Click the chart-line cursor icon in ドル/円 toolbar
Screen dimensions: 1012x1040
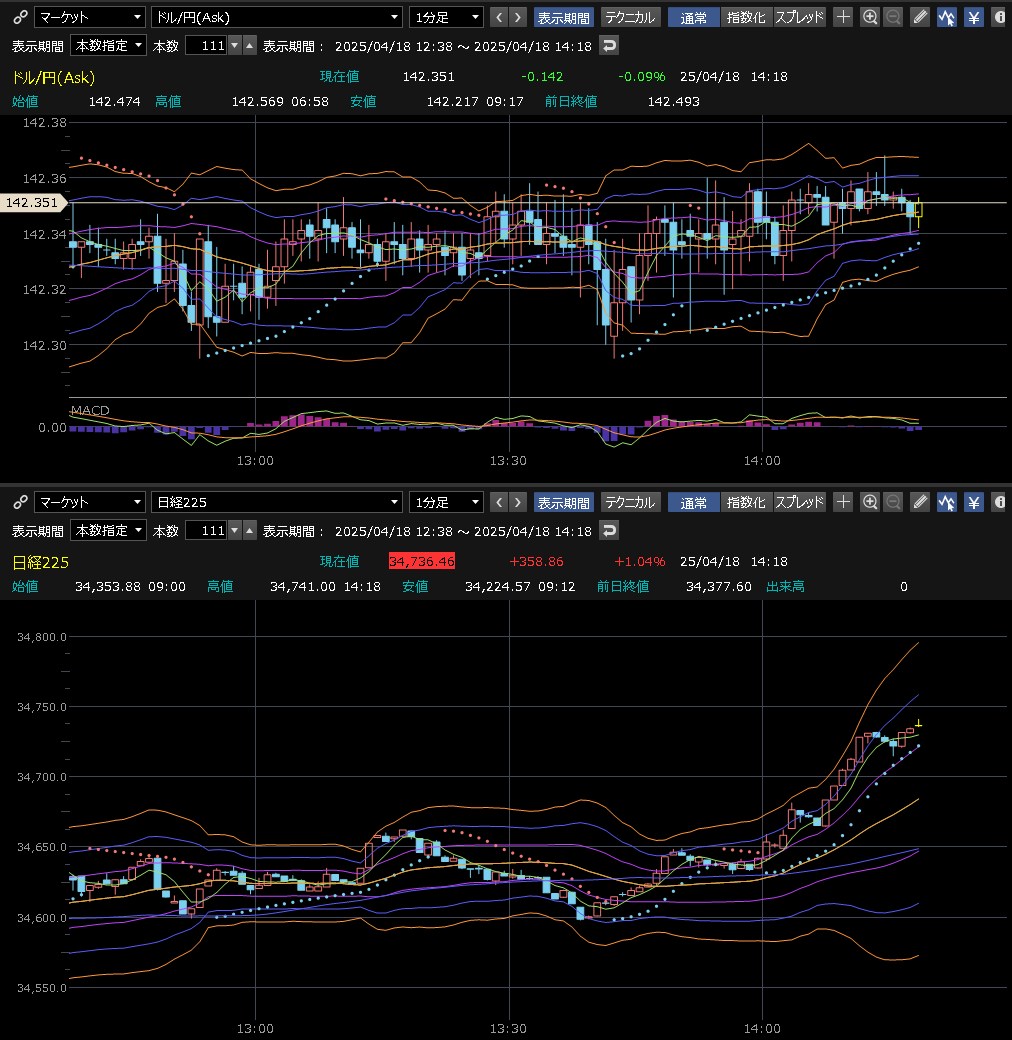coord(946,17)
